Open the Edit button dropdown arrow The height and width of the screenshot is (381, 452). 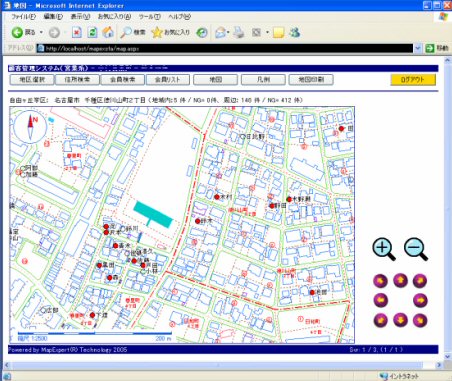[x=267, y=32]
